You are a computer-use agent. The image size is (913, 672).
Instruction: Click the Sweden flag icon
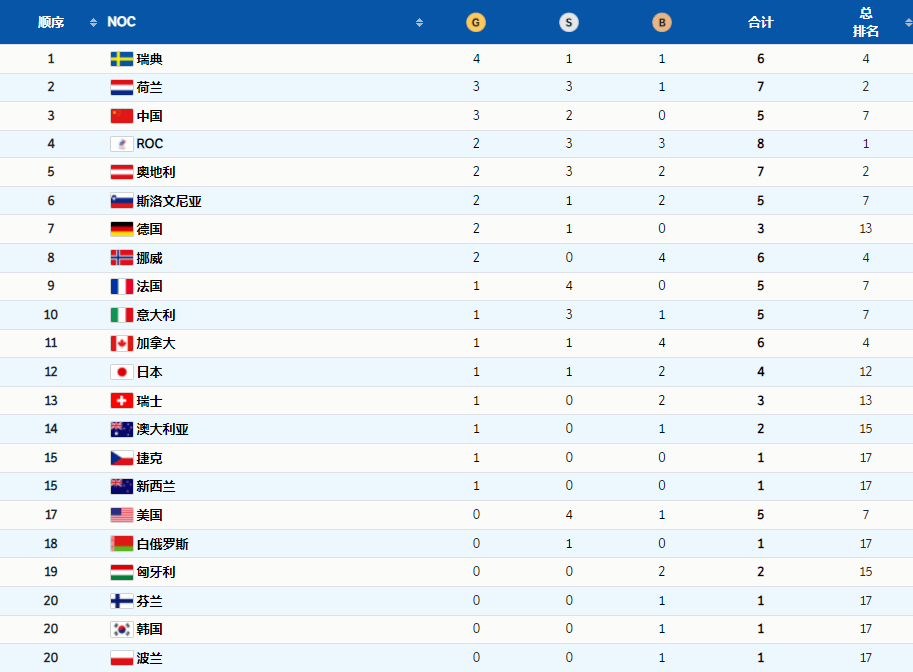click(122, 59)
